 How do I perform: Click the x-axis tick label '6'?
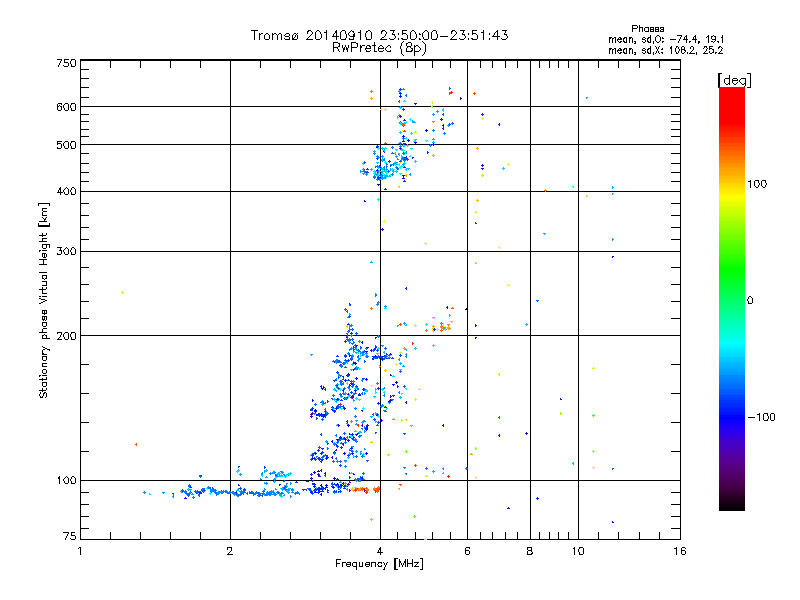[x=467, y=551]
